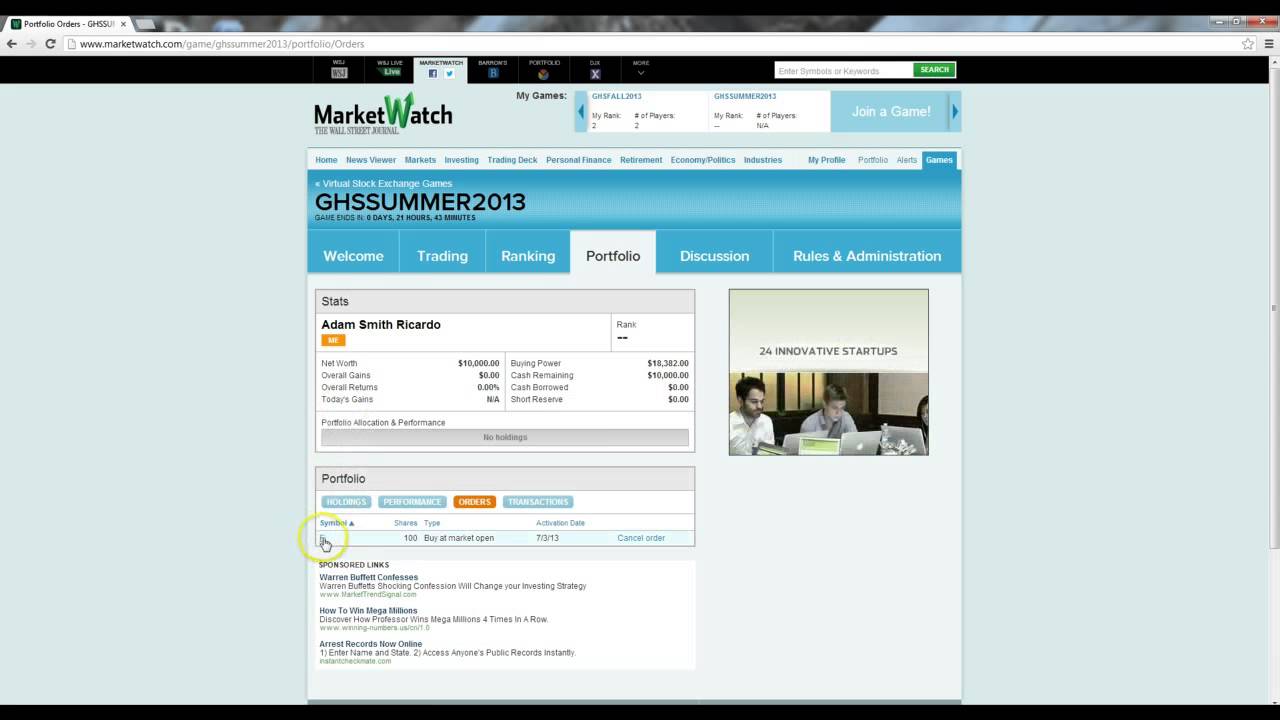Image resolution: width=1280 pixels, height=720 pixels.
Task: Click the Join a Game! button
Action: tap(891, 111)
